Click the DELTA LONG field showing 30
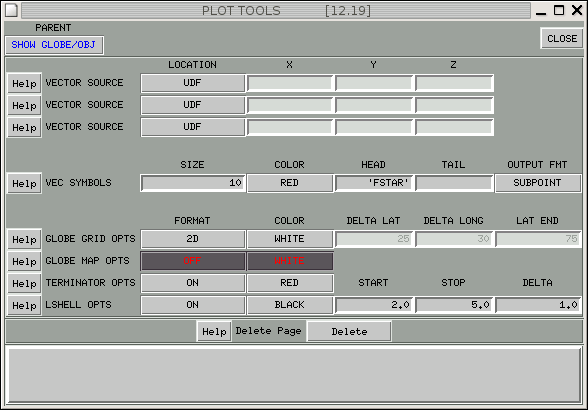Screen dimensions: 588x410 pyautogui.click(x=454, y=239)
